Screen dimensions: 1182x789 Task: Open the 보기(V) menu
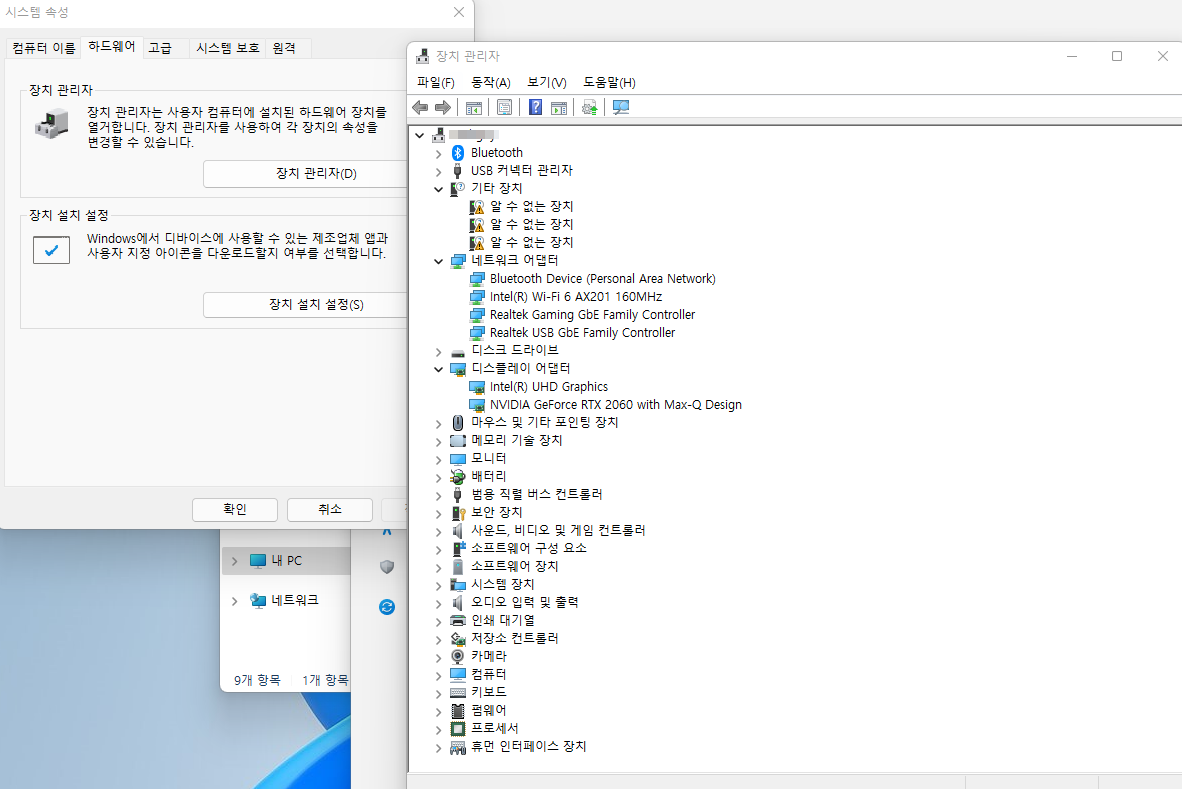coord(547,82)
